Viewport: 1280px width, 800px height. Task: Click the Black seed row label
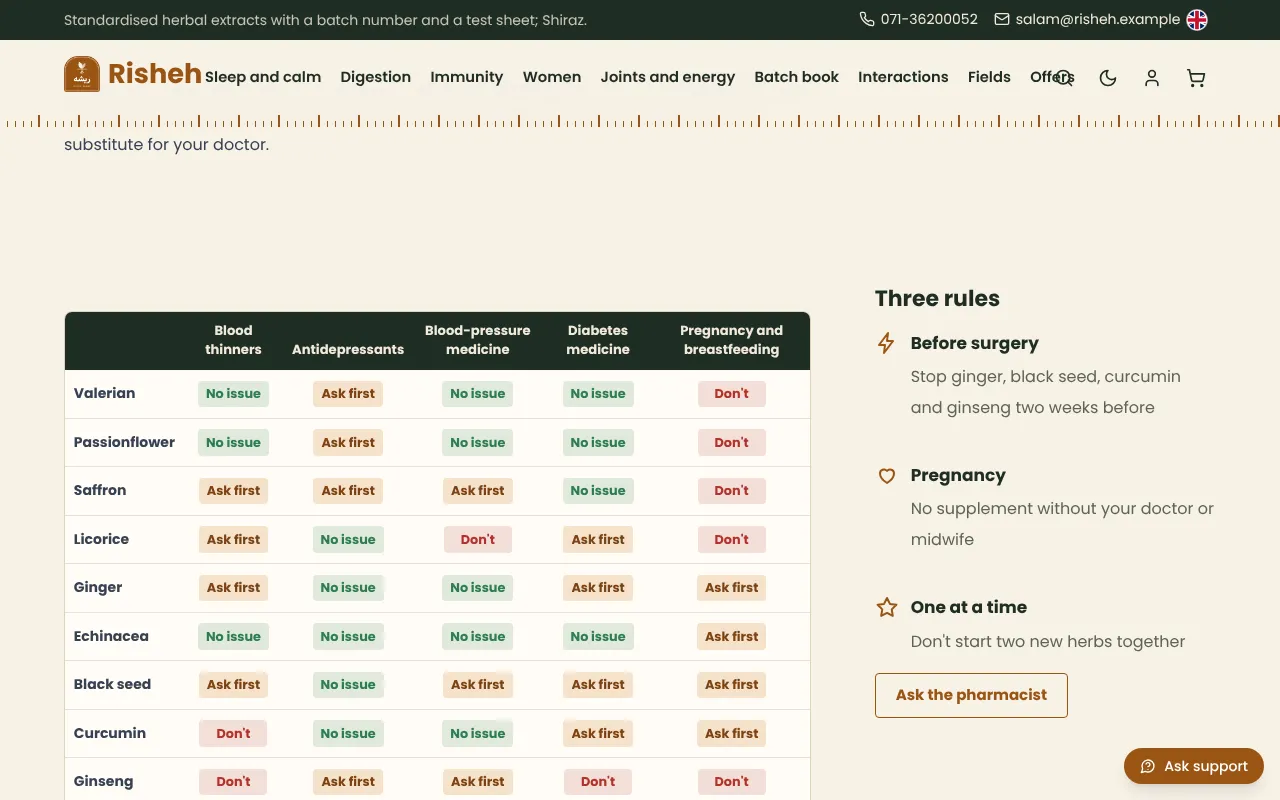coord(112,684)
